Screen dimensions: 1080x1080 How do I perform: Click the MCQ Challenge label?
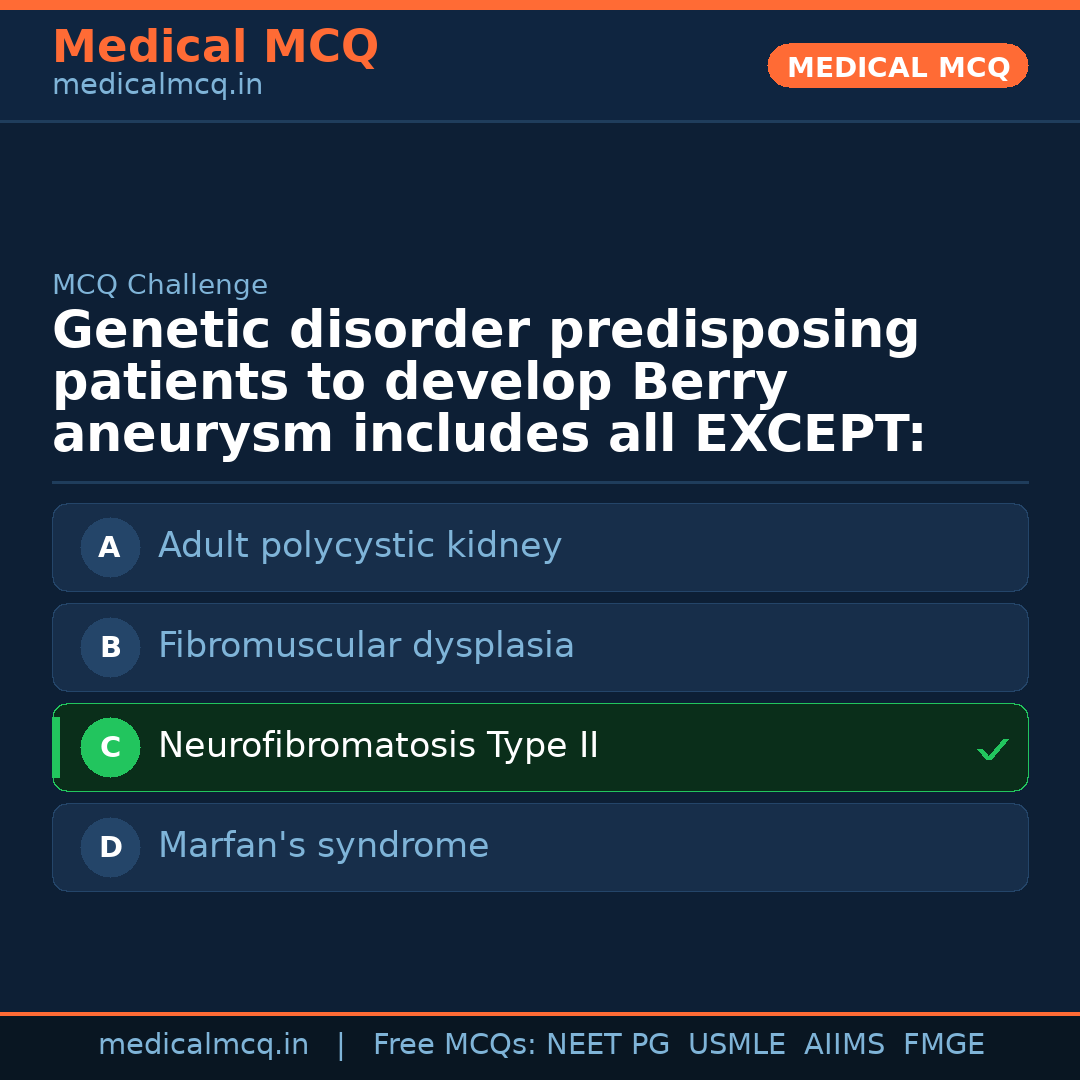tap(160, 285)
